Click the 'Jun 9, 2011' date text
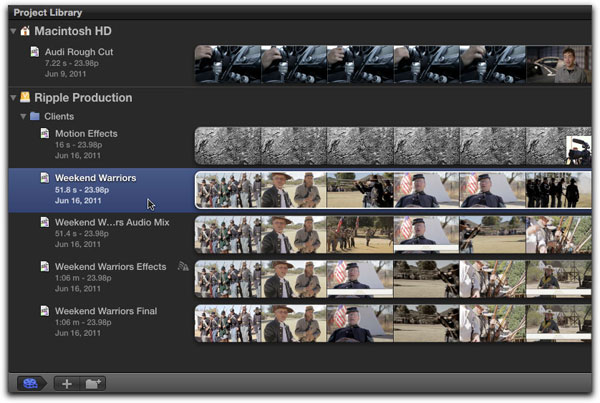 (x=65, y=74)
